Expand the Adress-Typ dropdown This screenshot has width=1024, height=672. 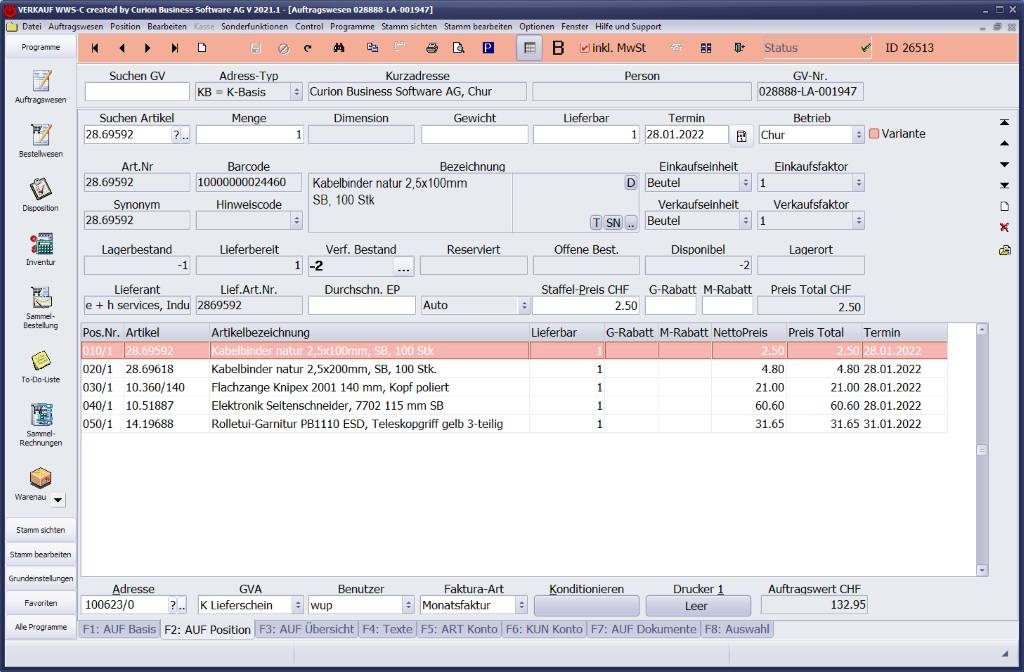click(296, 92)
